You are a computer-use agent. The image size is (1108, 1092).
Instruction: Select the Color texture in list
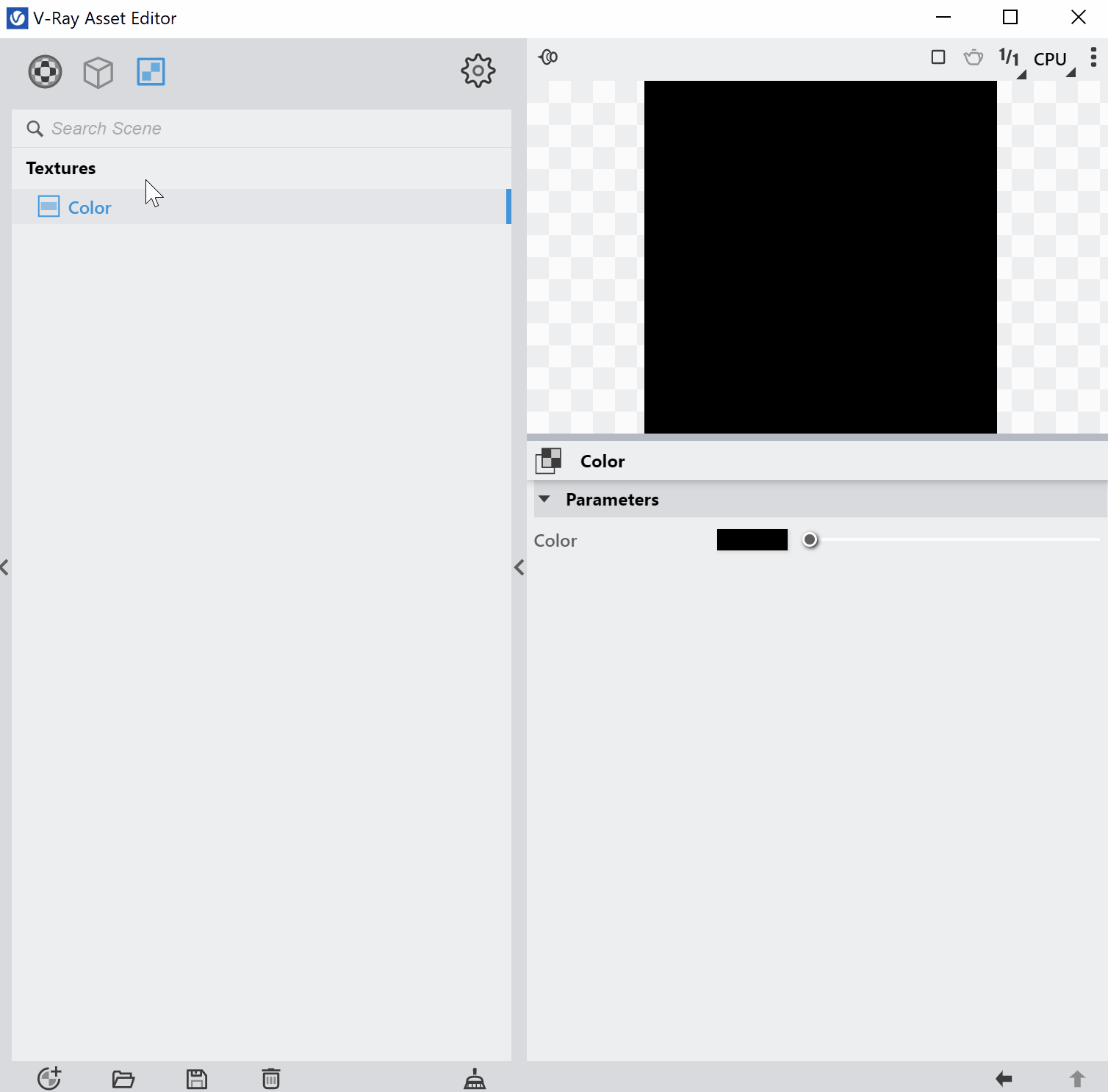point(262,207)
